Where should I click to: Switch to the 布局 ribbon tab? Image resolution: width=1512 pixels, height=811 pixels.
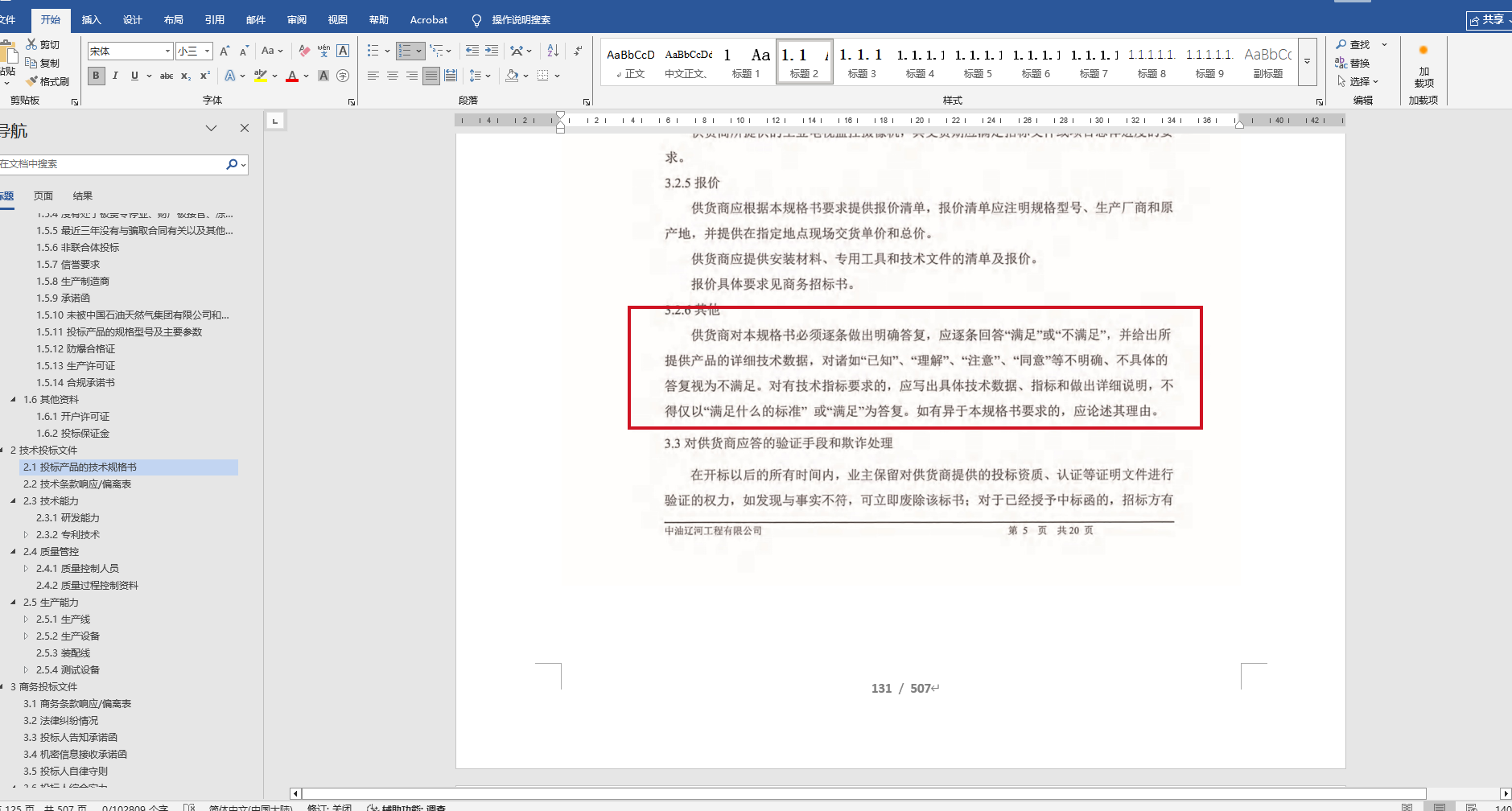[x=174, y=20]
